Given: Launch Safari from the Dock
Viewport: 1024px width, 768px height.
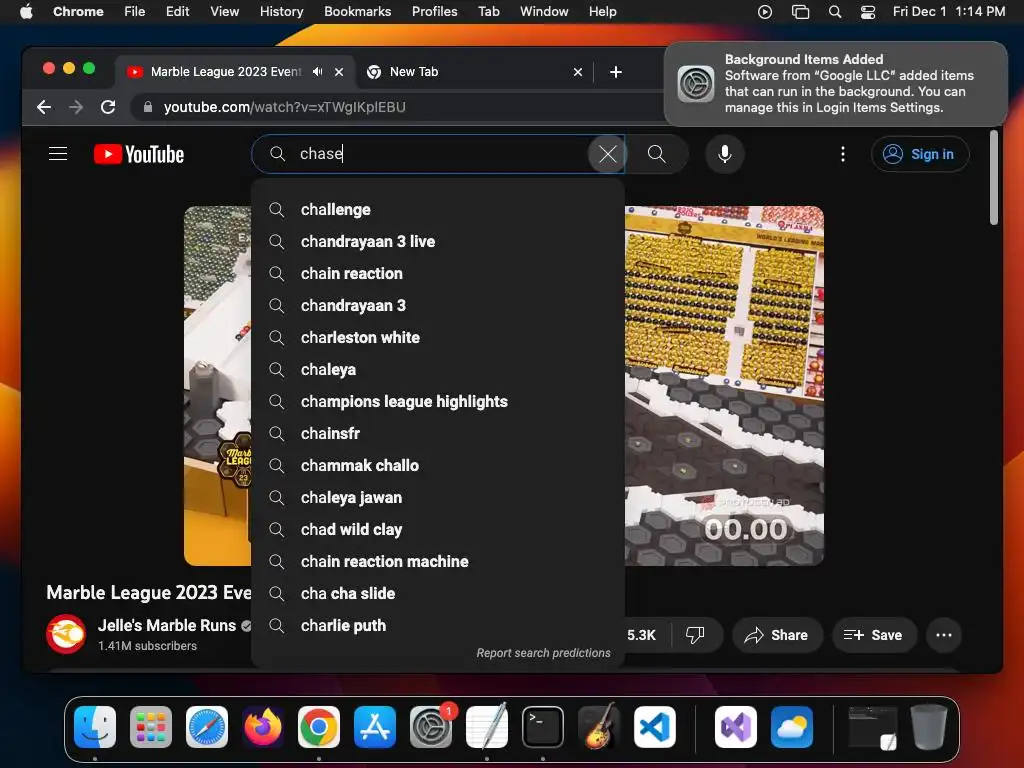Looking at the screenshot, I should click(x=207, y=727).
